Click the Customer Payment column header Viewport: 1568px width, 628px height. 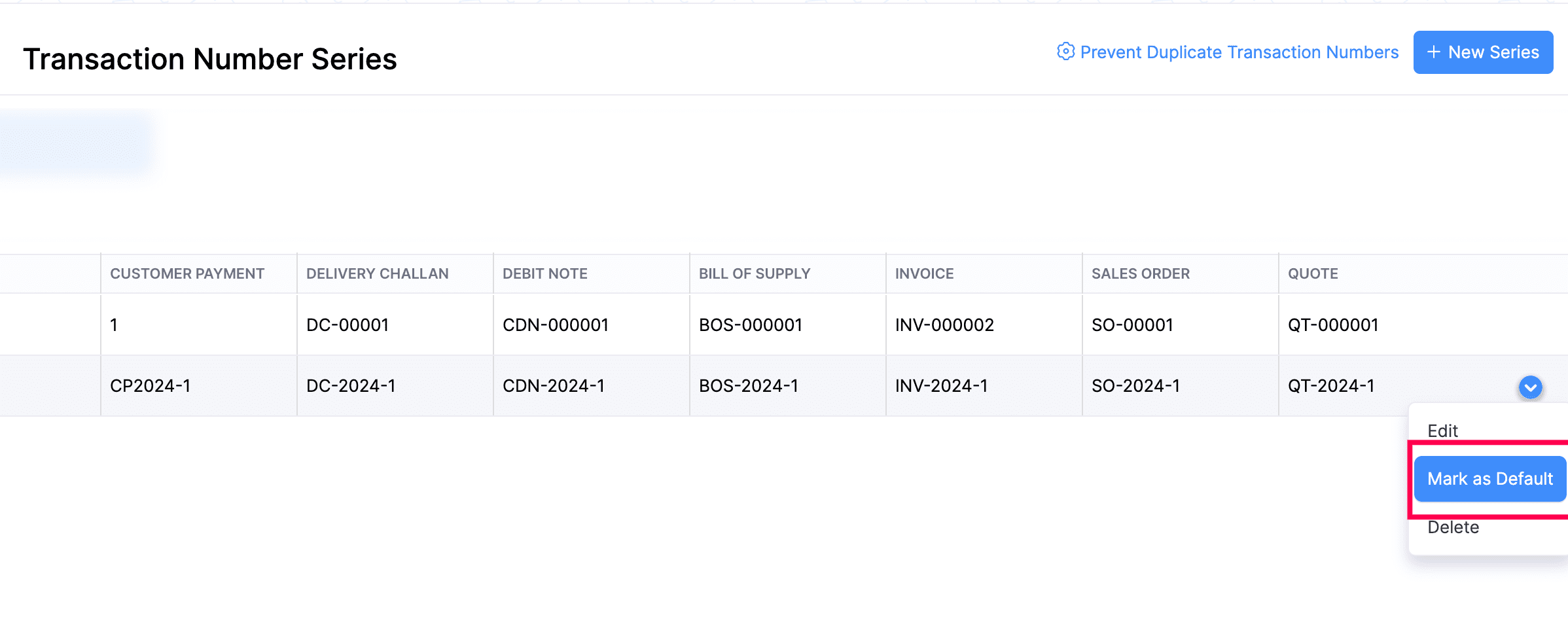tap(187, 273)
